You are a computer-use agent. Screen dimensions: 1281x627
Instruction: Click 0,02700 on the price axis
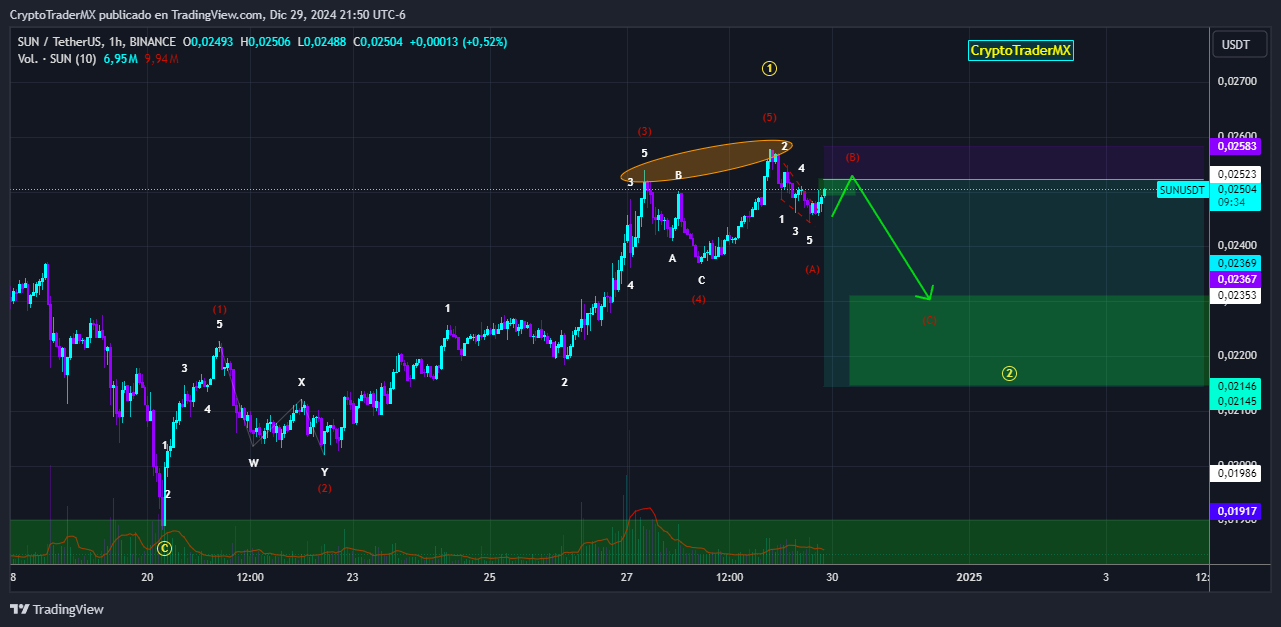click(x=1238, y=81)
